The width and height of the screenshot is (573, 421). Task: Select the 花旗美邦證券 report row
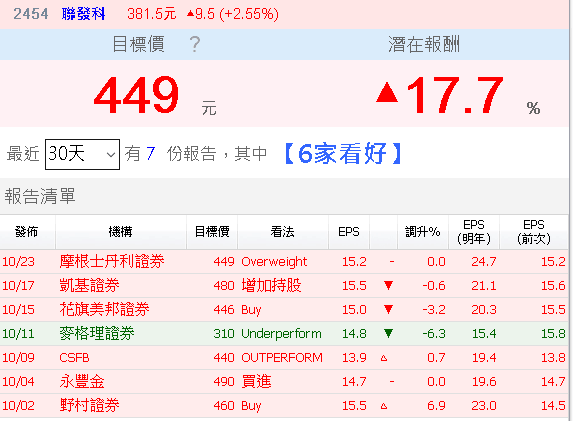pyautogui.click(x=284, y=310)
